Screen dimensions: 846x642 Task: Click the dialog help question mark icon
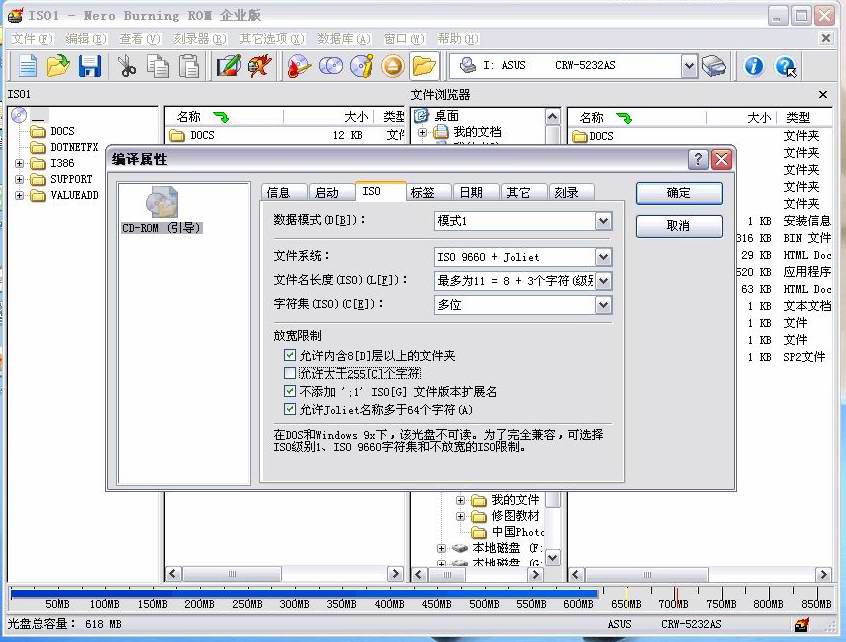pyautogui.click(x=698, y=159)
